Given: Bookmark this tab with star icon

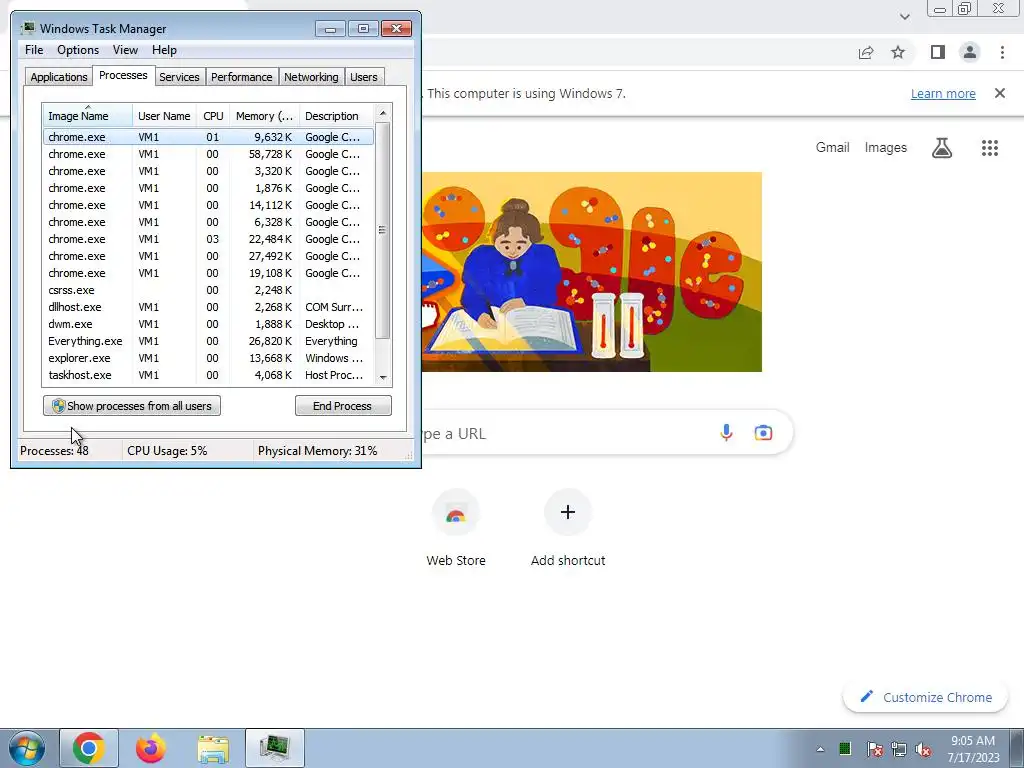Looking at the screenshot, I should point(898,52).
